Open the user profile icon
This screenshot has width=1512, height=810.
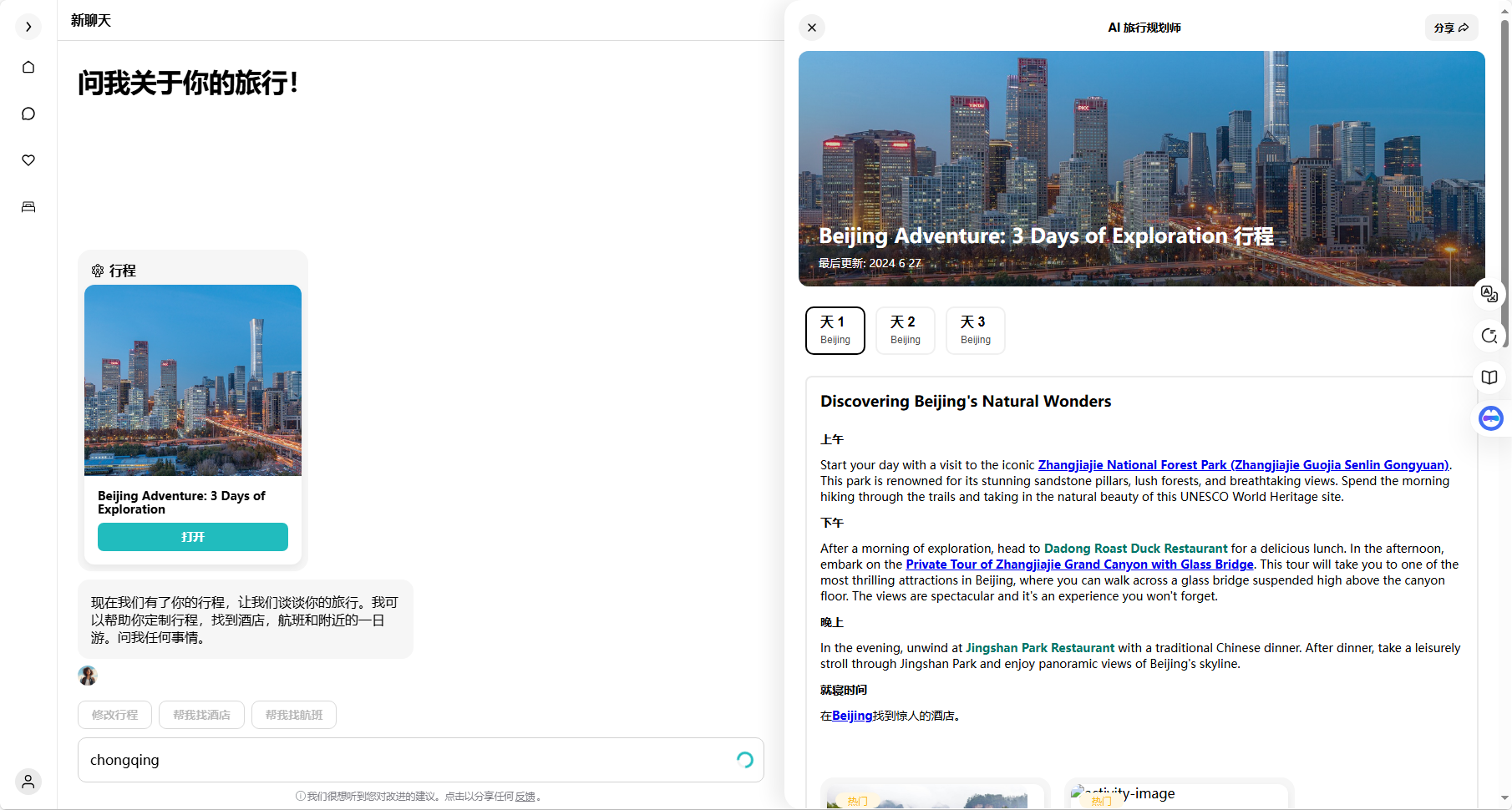[28, 782]
